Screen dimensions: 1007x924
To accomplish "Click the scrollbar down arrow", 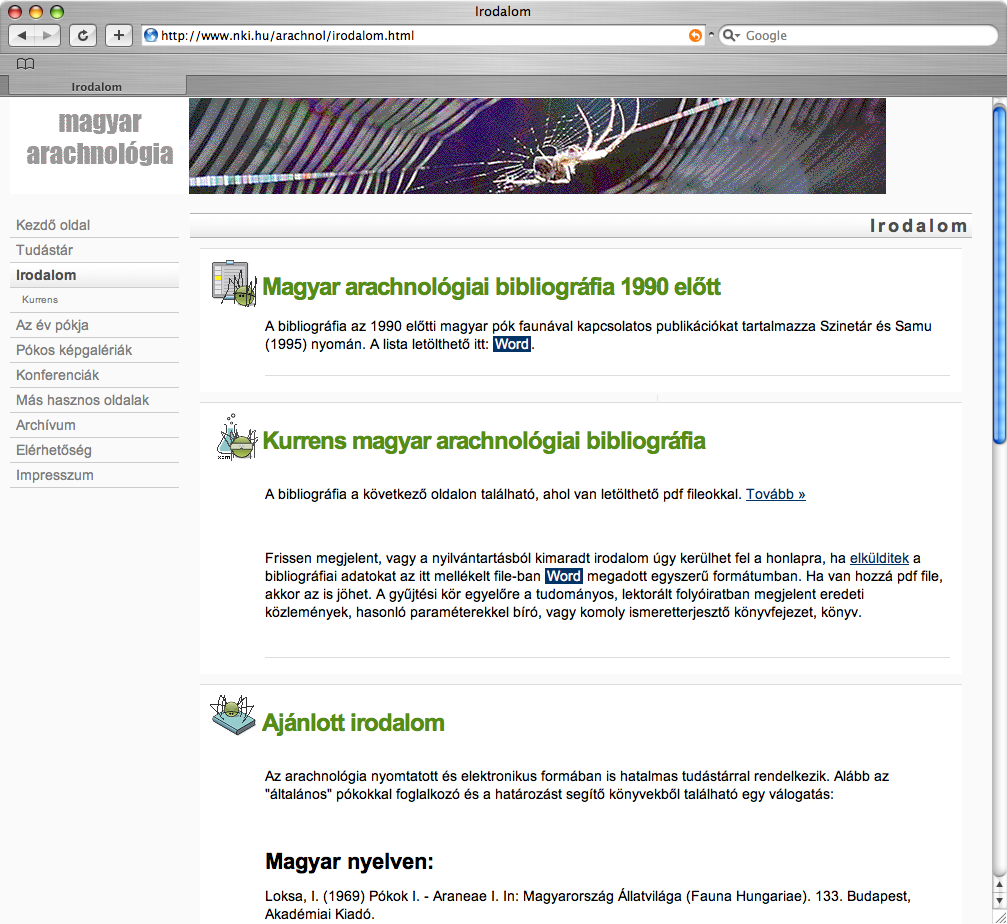I will pyautogui.click(x=999, y=901).
